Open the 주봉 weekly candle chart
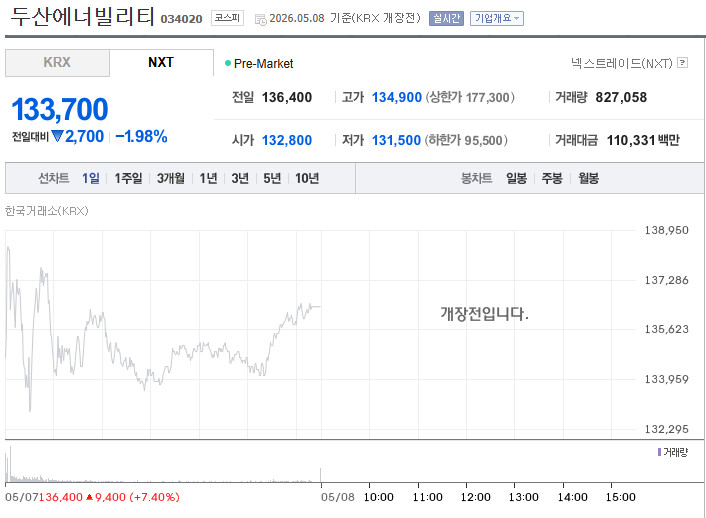Viewport: 706px width, 518px height. 552,178
